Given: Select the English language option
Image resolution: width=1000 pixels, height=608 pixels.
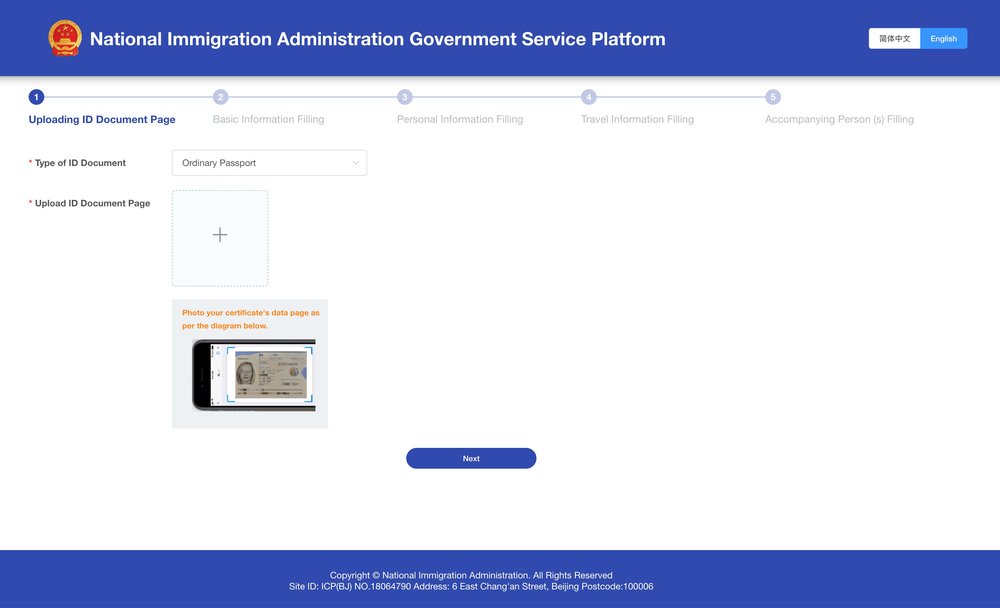Looking at the screenshot, I should click(x=943, y=38).
